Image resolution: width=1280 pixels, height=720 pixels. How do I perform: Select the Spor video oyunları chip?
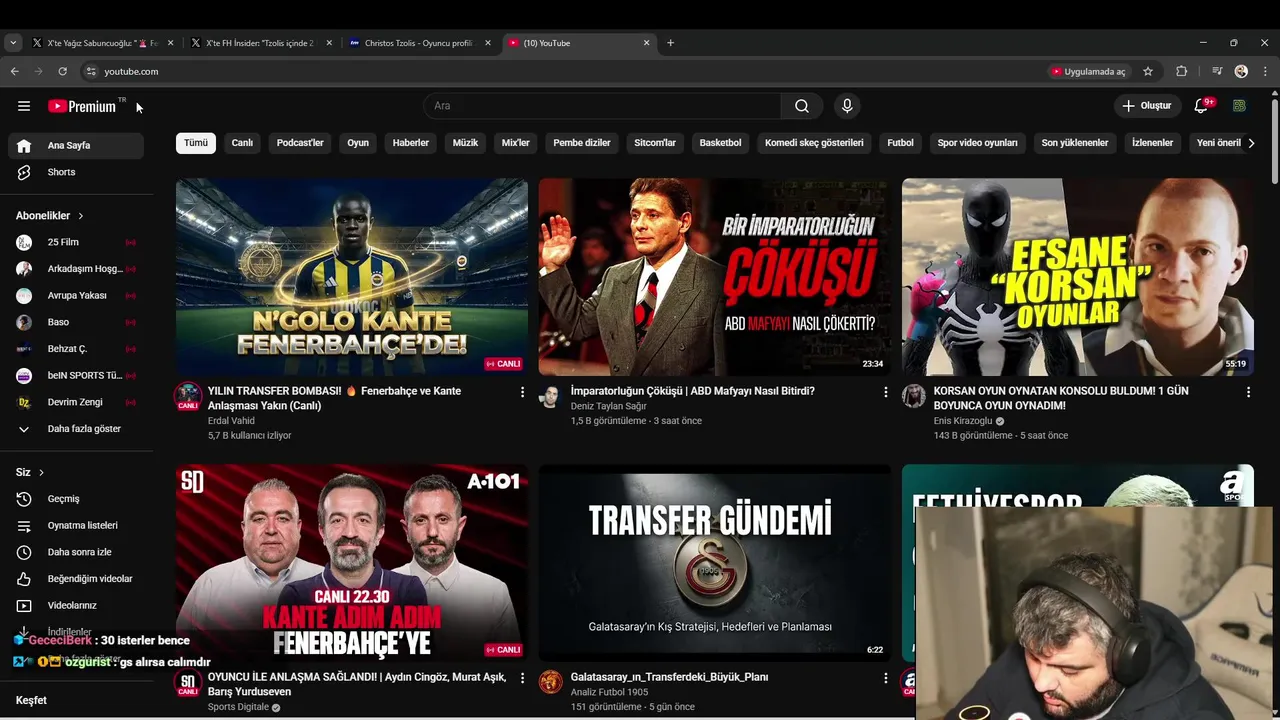point(978,143)
